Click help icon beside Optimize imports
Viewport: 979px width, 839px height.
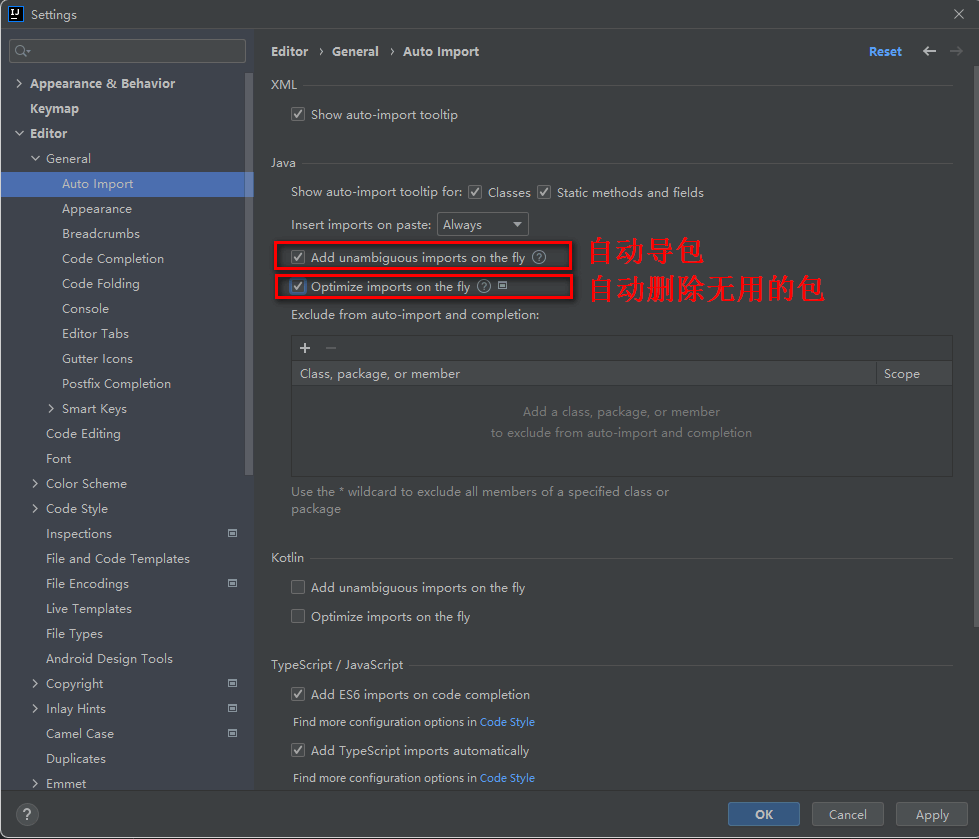coord(484,287)
